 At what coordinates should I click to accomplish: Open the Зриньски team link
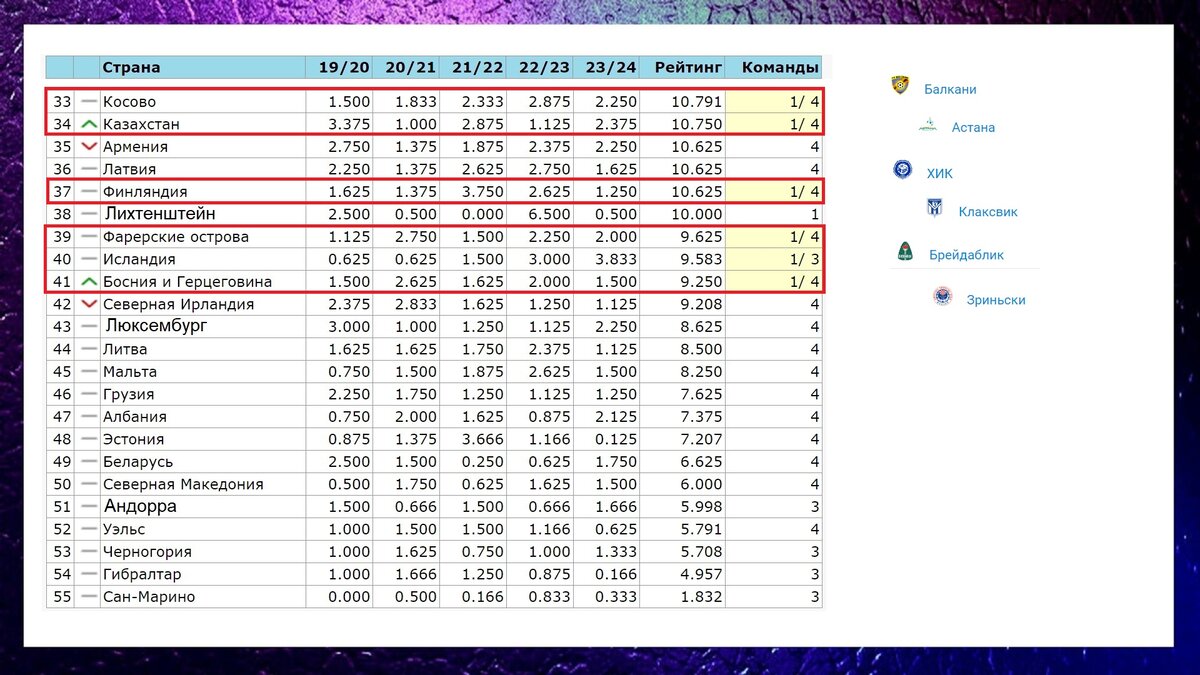click(x=996, y=299)
